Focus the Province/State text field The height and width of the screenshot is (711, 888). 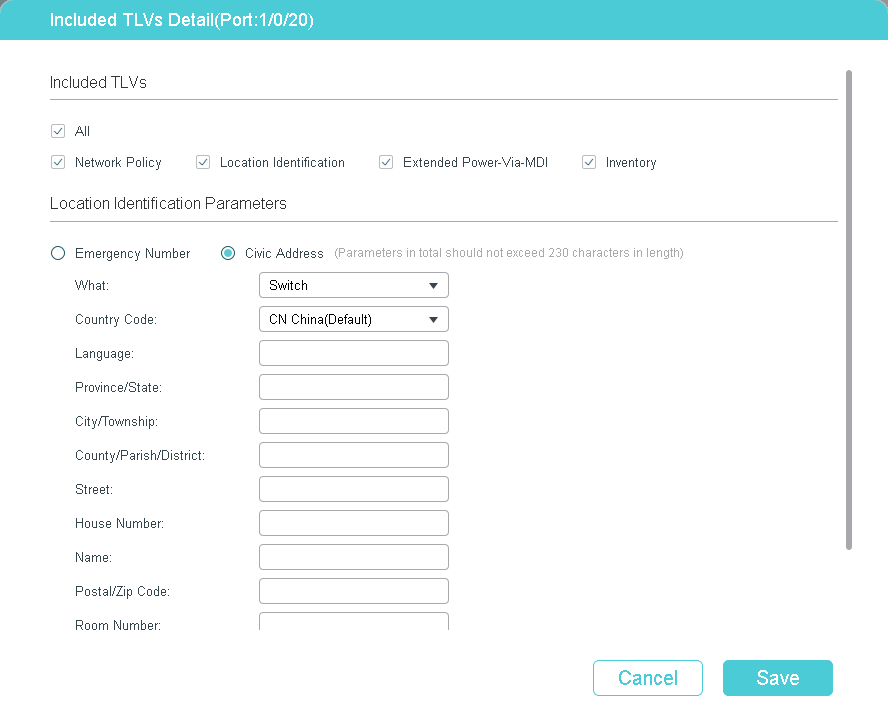(353, 387)
